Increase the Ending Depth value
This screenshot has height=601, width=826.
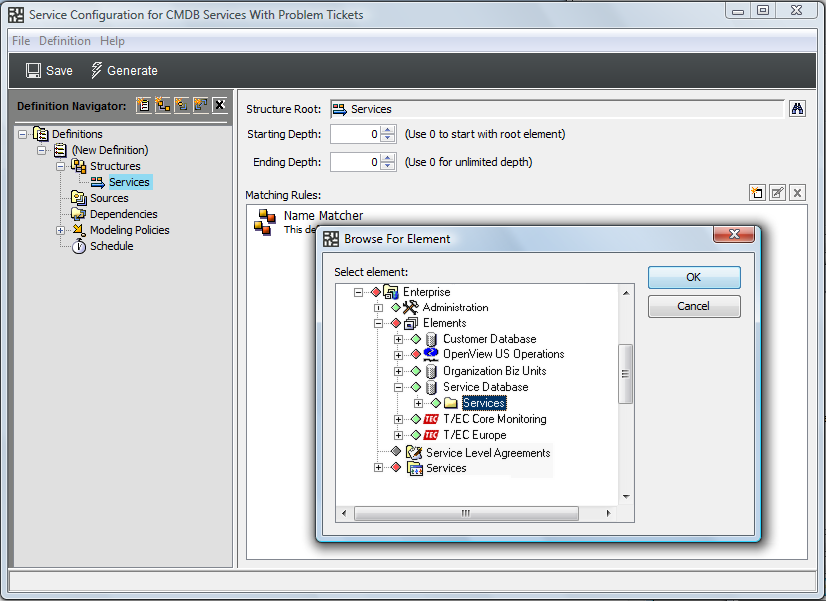(x=388, y=158)
